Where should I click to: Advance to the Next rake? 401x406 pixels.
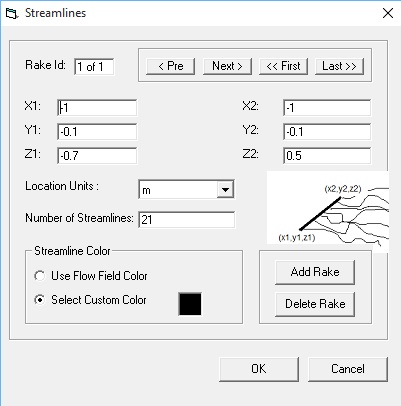[x=227, y=66]
